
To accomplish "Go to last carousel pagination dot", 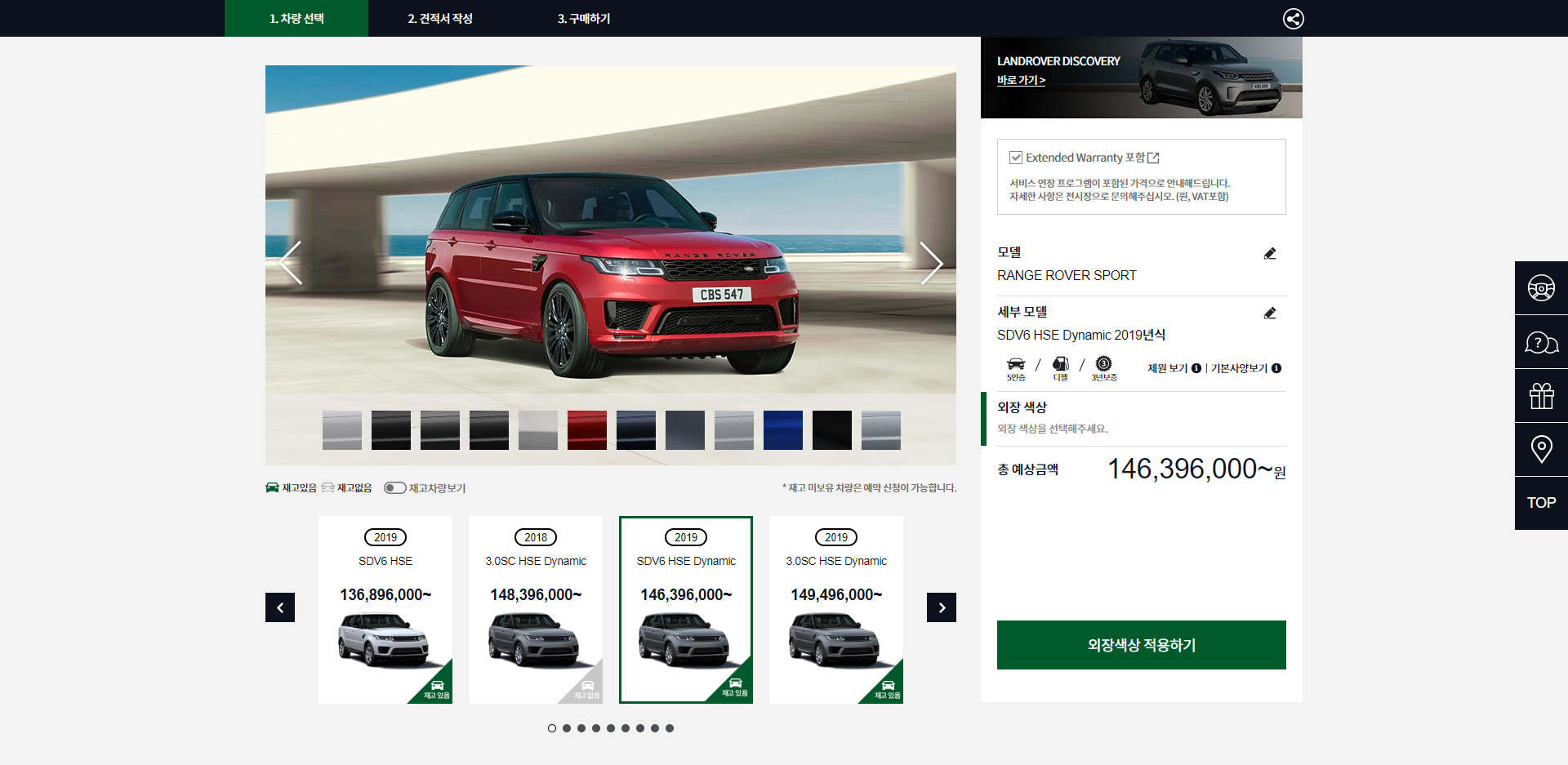I will point(670,728).
